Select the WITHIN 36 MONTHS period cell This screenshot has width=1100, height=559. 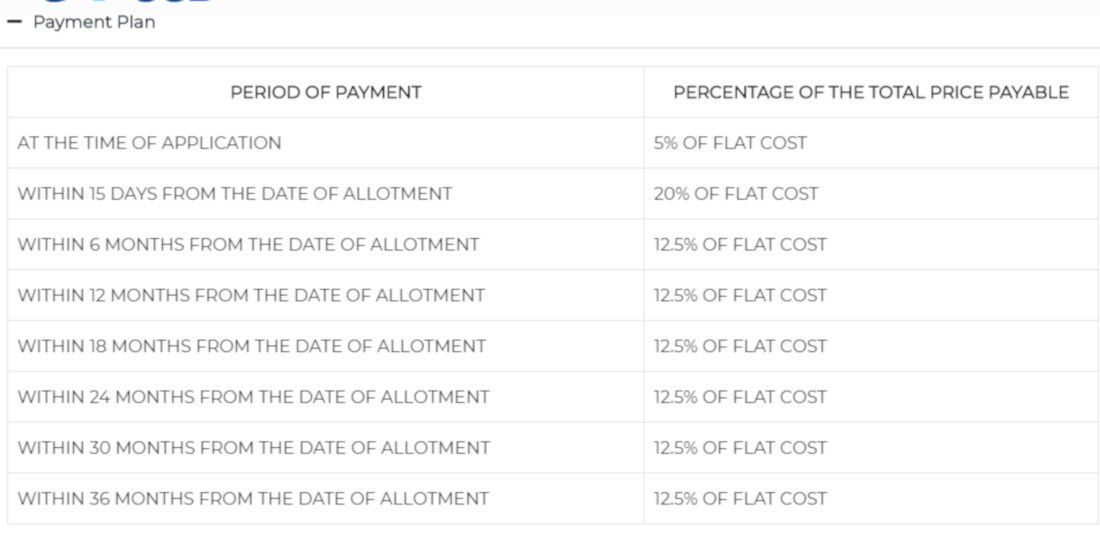[253, 499]
